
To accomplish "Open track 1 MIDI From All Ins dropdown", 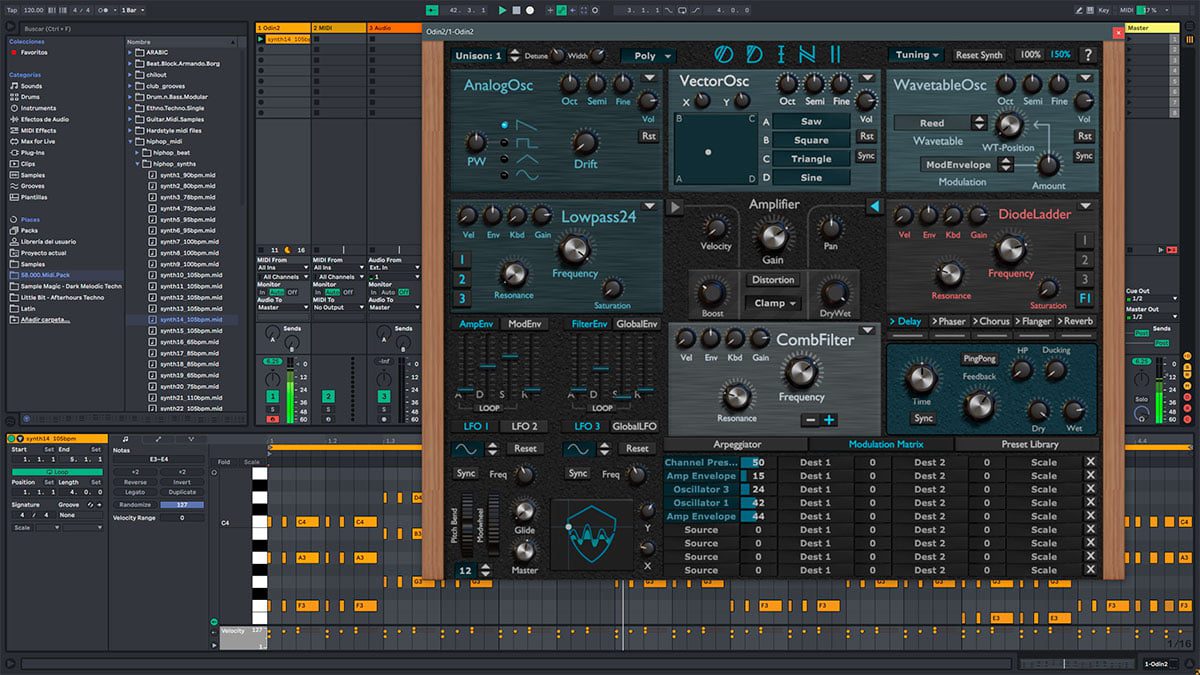I will point(281,268).
